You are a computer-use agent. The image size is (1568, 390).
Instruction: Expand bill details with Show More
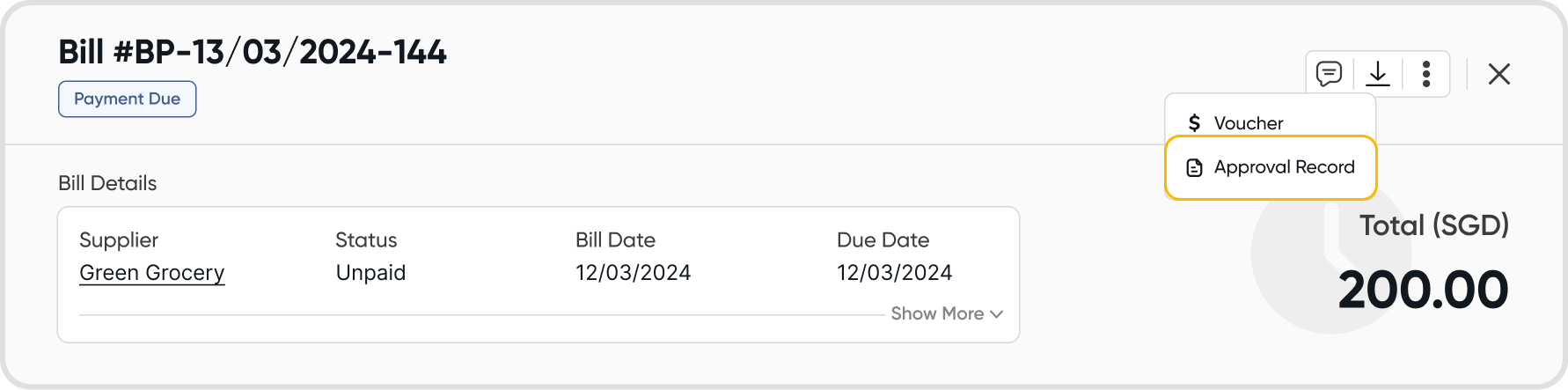(937, 313)
